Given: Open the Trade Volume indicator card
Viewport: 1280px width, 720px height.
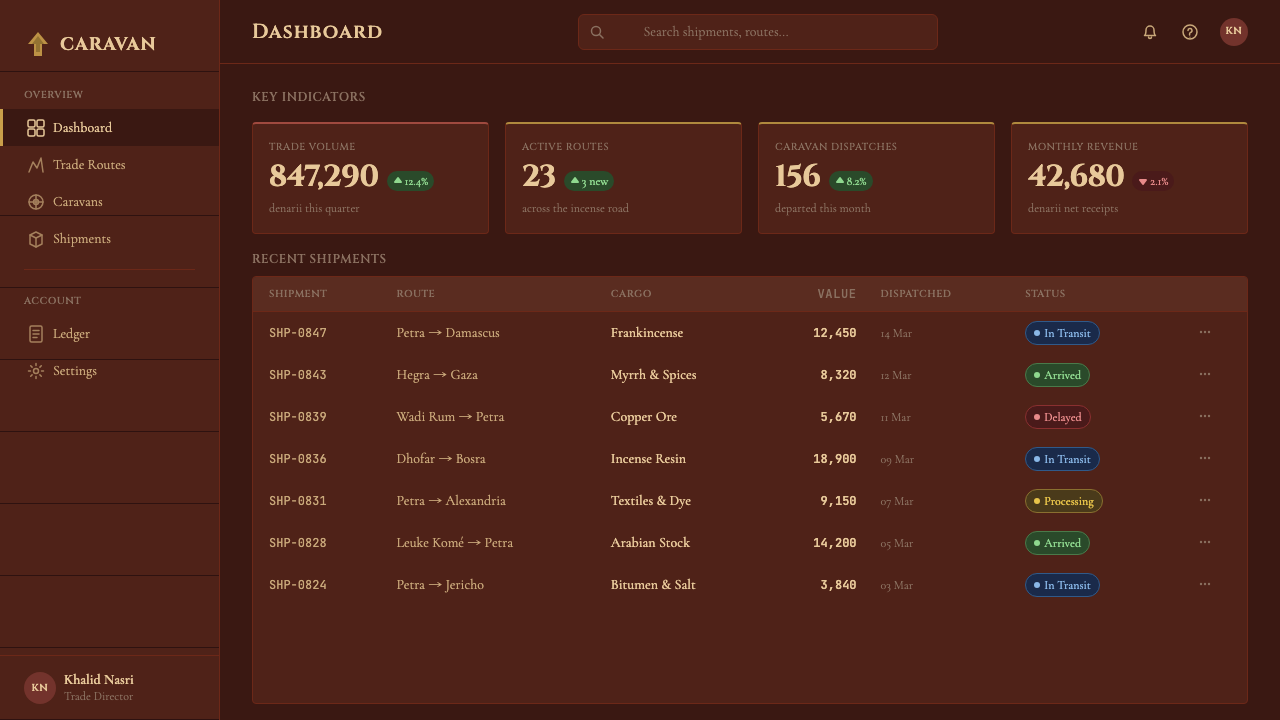Looking at the screenshot, I should [x=370, y=178].
